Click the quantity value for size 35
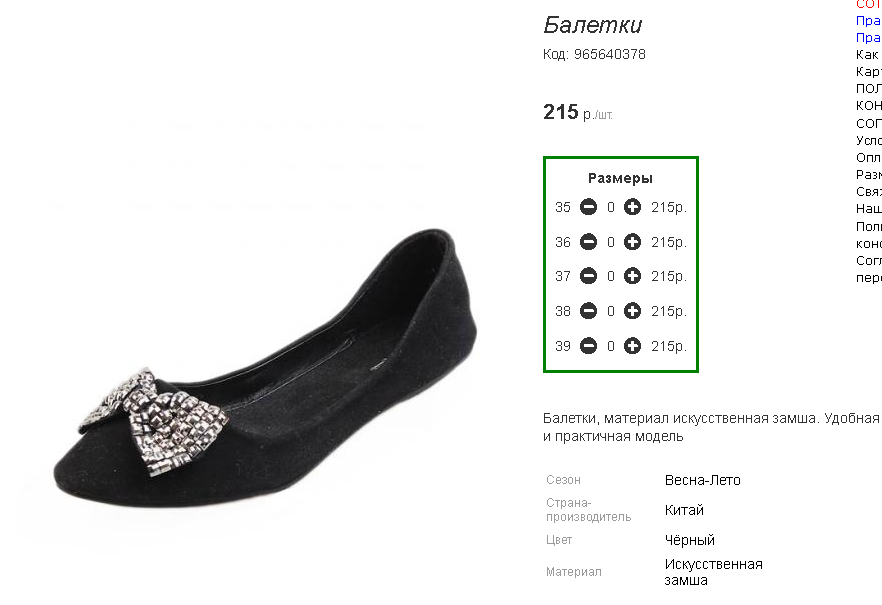The image size is (882, 605). [611, 207]
